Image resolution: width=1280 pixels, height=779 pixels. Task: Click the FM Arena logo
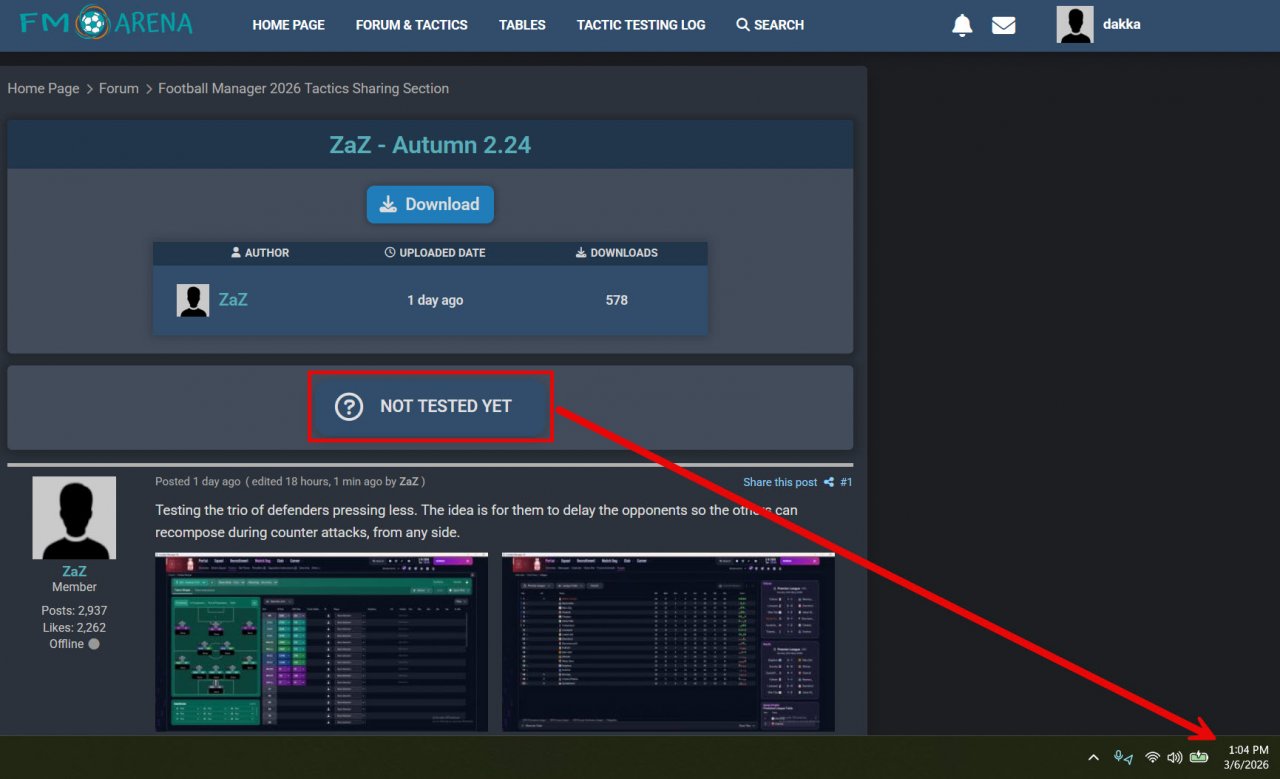pos(106,23)
